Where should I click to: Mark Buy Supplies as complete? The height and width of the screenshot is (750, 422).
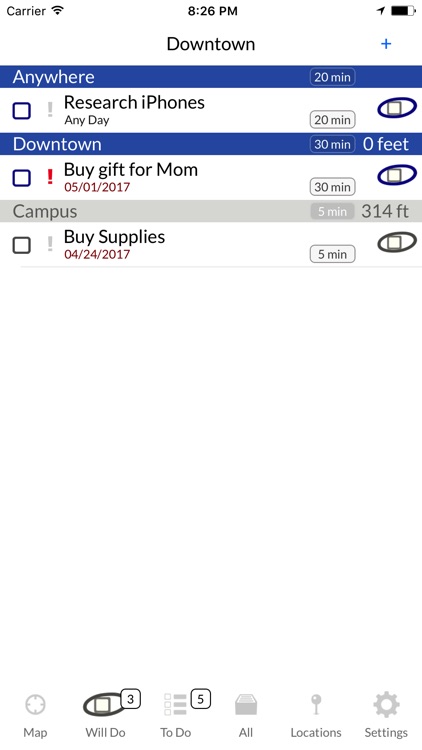pyautogui.click(x=22, y=245)
